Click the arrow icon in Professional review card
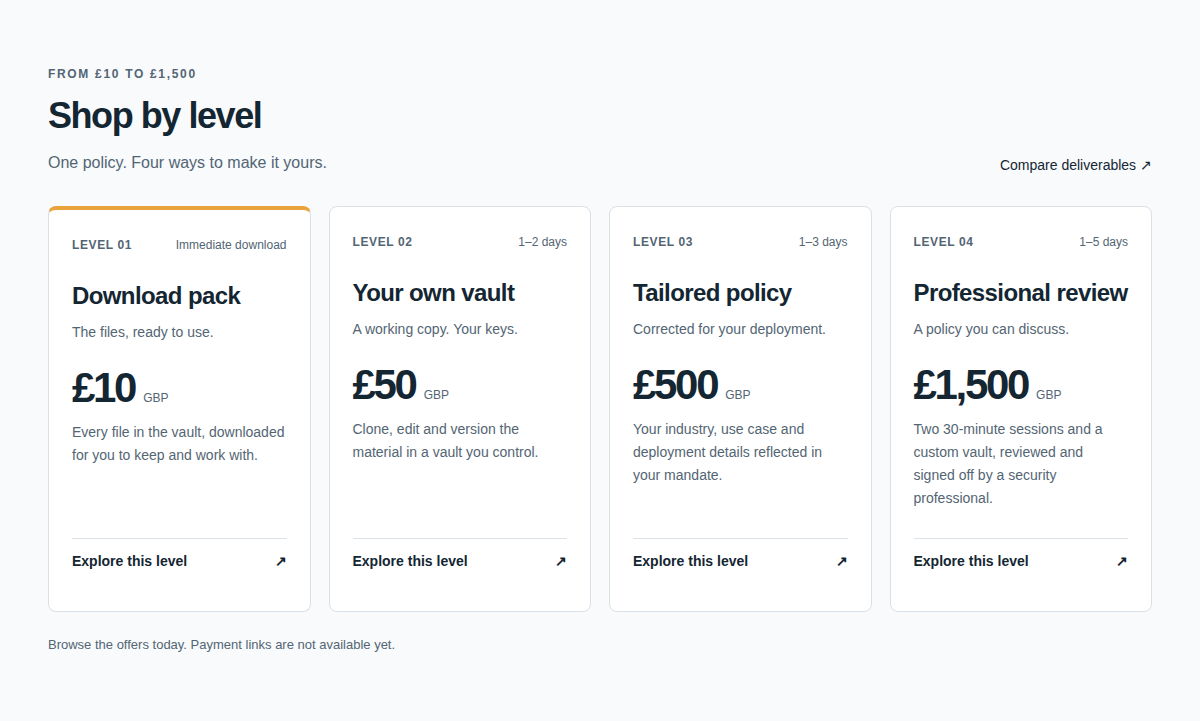This screenshot has width=1200, height=721. (1122, 561)
